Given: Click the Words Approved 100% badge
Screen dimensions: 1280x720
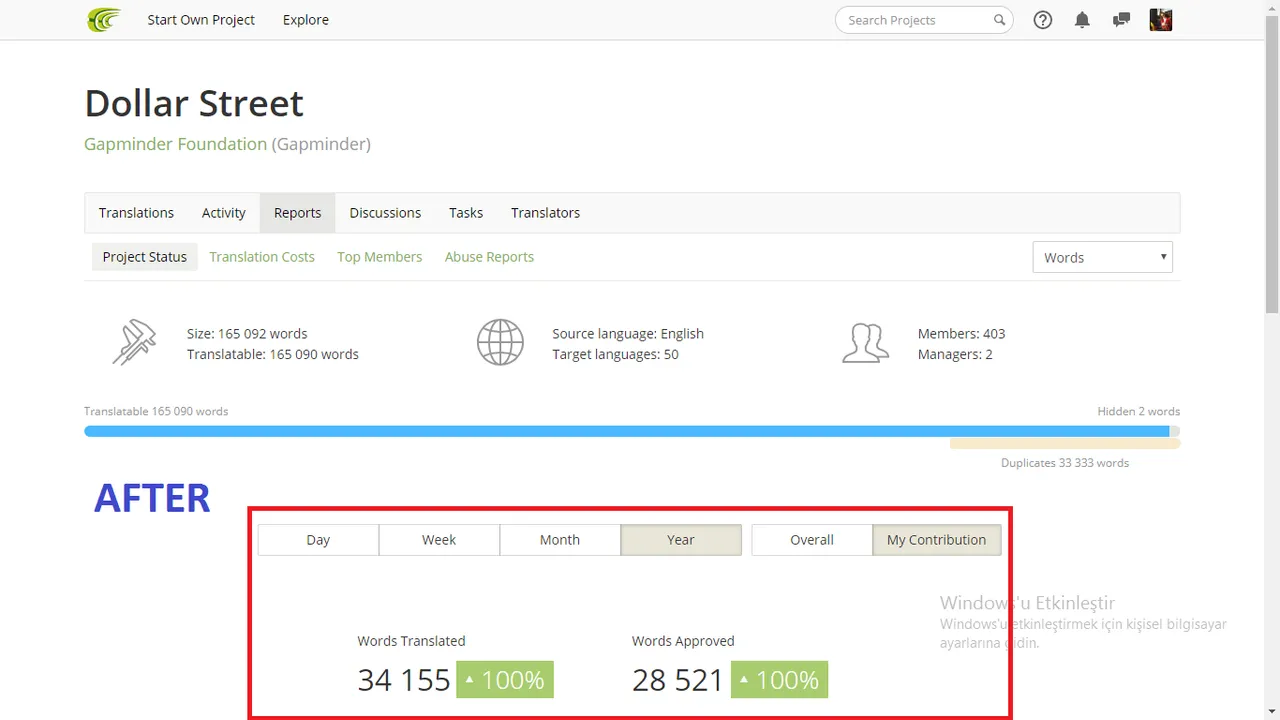Looking at the screenshot, I should tap(779, 680).
